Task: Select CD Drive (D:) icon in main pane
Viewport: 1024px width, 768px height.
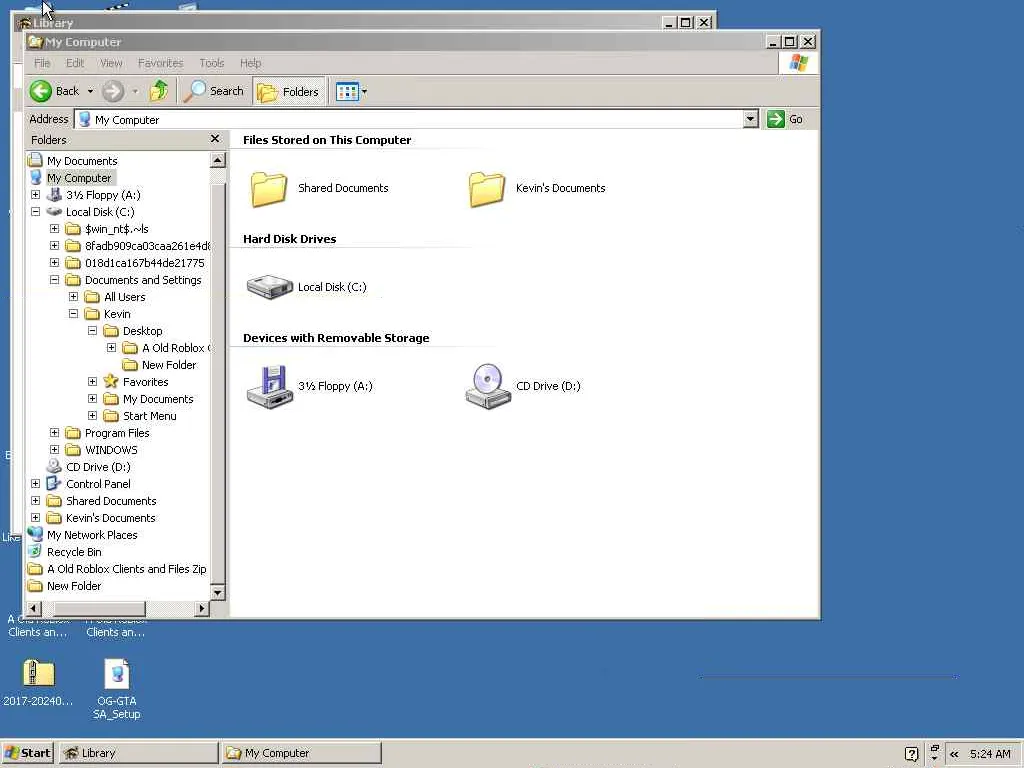Action: 488,386
